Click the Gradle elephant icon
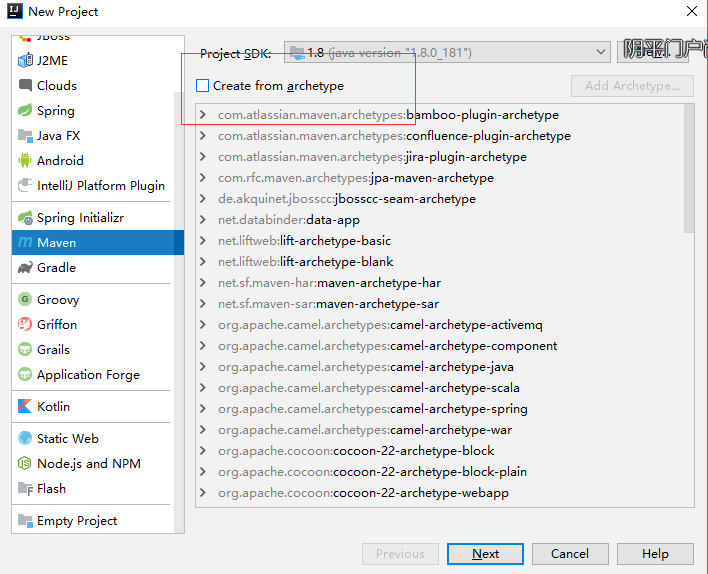The image size is (708, 574). click(25, 267)
